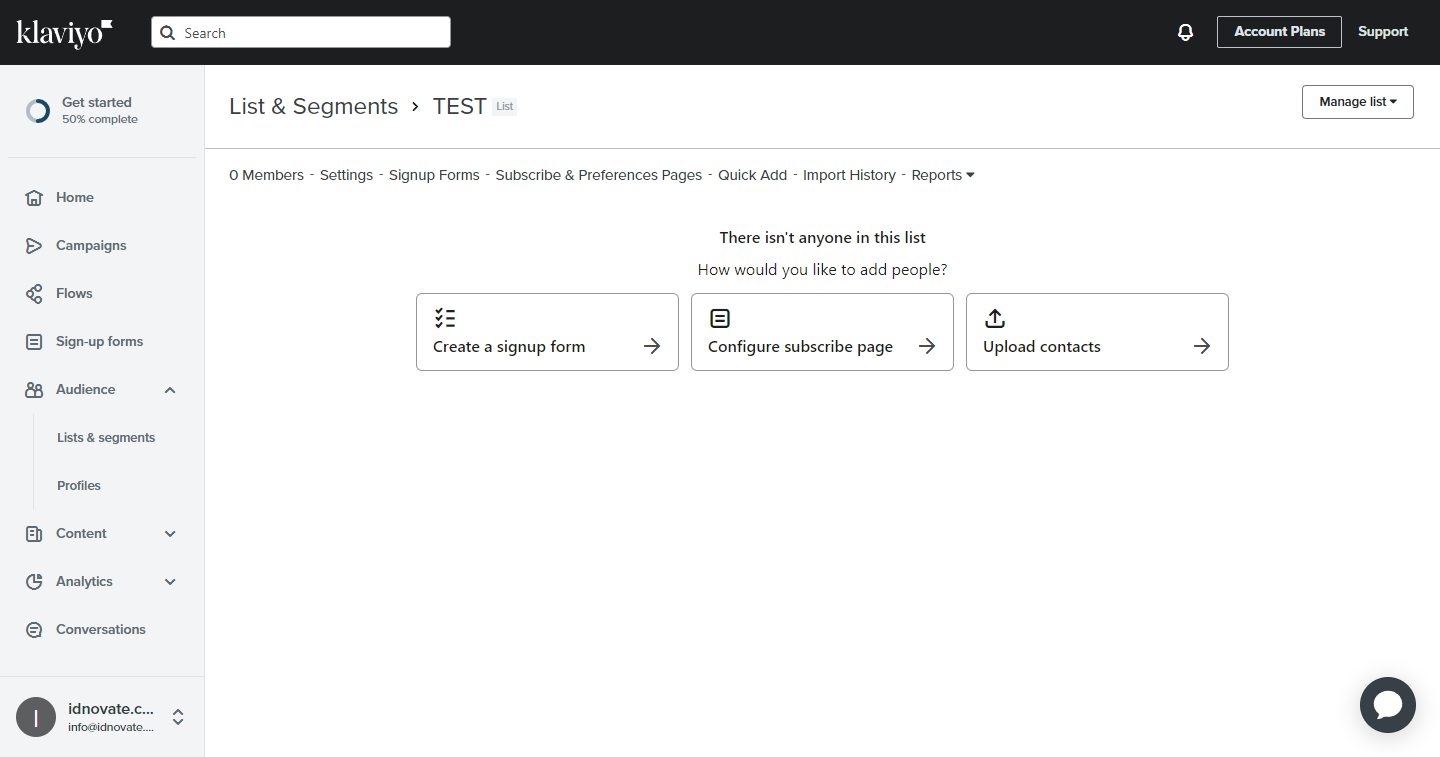Click the Get started progress ring
Screen dimensions: 1440x757
38,111
